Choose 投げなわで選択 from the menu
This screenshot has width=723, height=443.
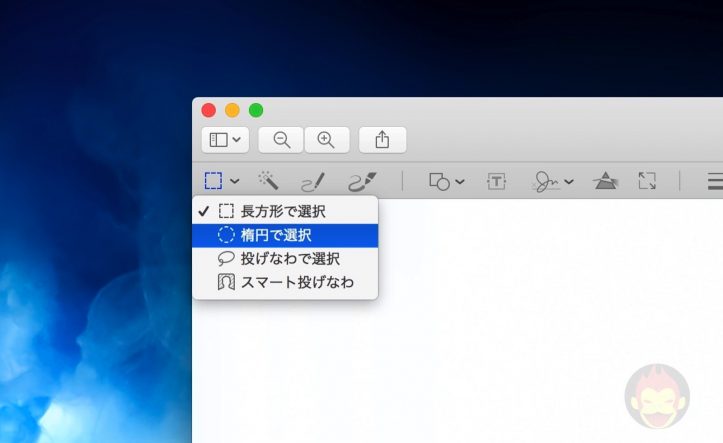[x=285, y=259]
